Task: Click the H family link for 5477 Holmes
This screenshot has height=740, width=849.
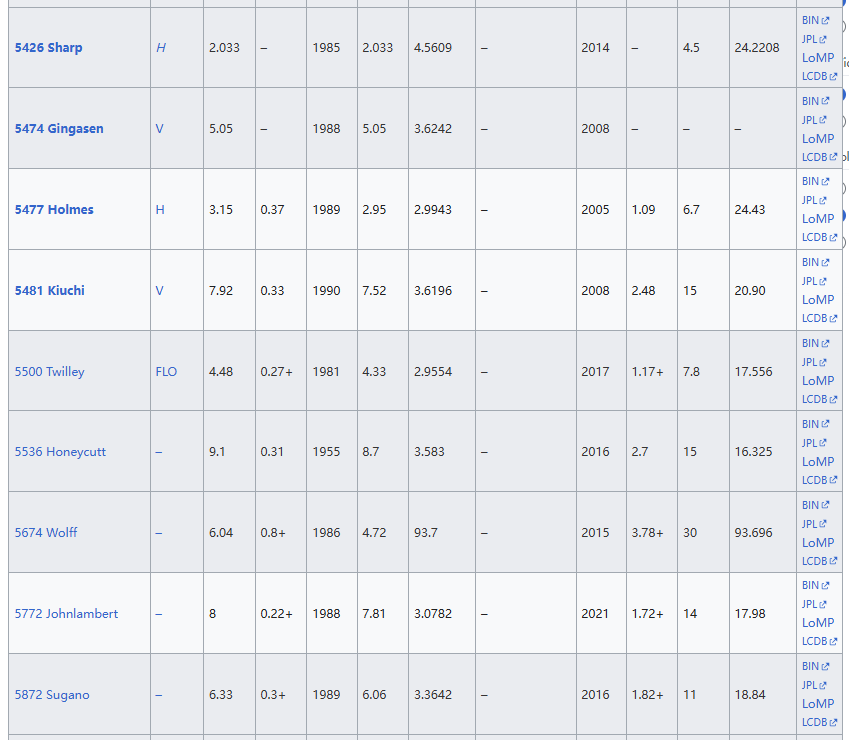Action: [160, 210]
